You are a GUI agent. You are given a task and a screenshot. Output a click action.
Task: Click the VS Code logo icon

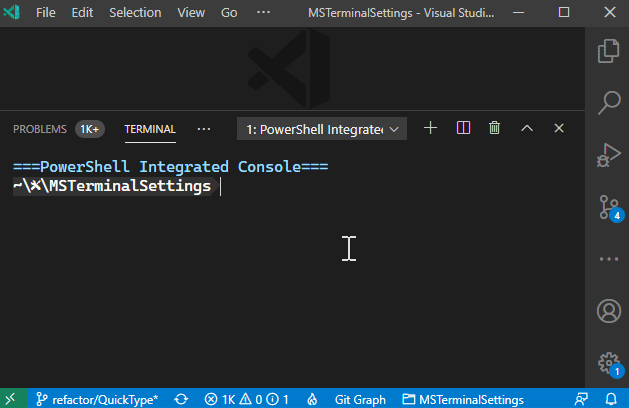[12, 12]
